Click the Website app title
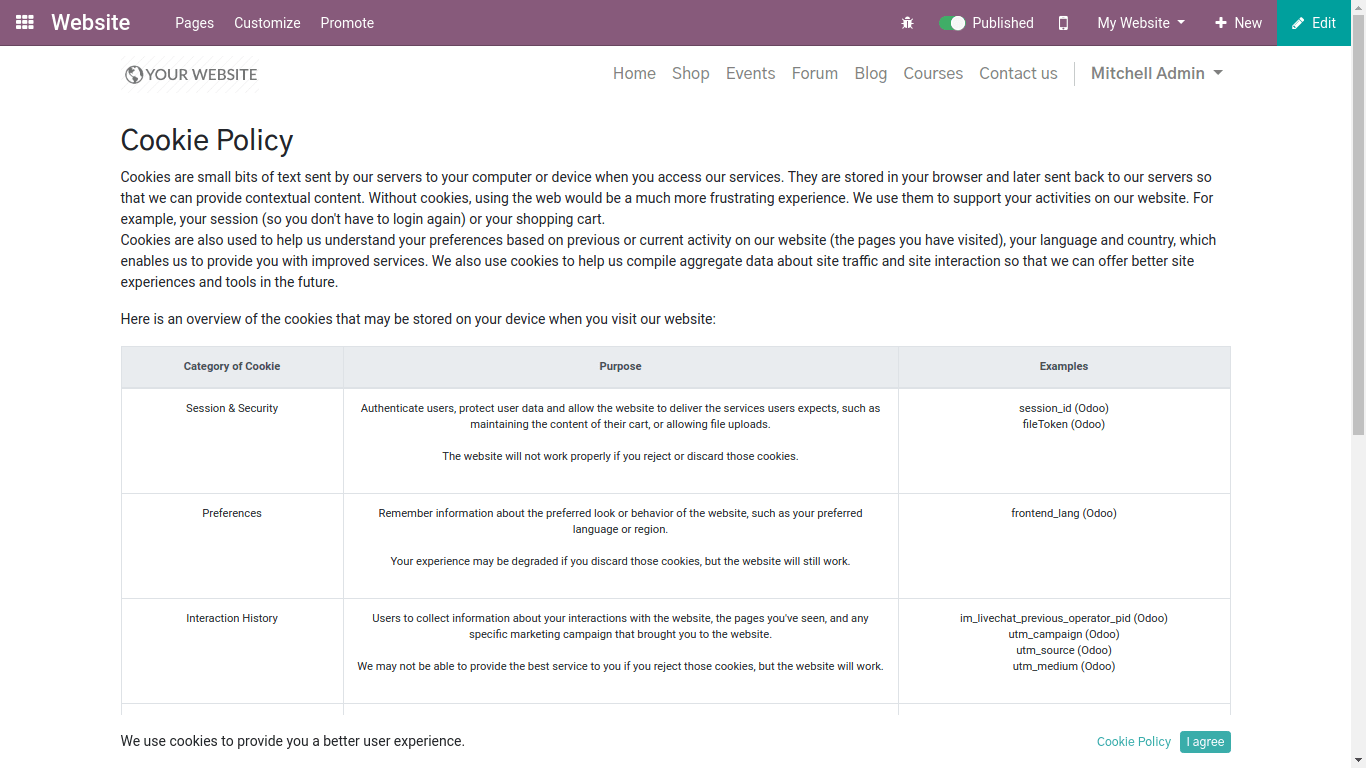Viewport: 1366px width, 768px height. click(x=91, y=22)
